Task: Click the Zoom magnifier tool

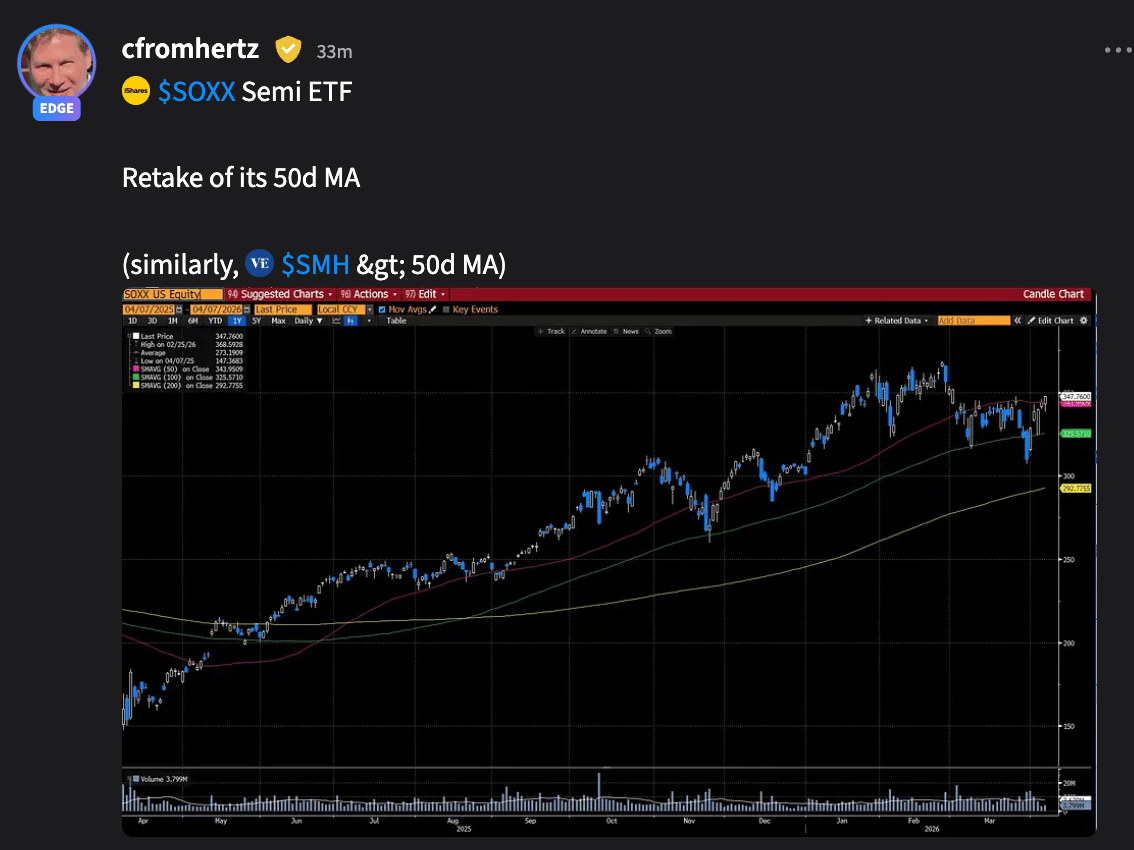Action: [659, 331]
